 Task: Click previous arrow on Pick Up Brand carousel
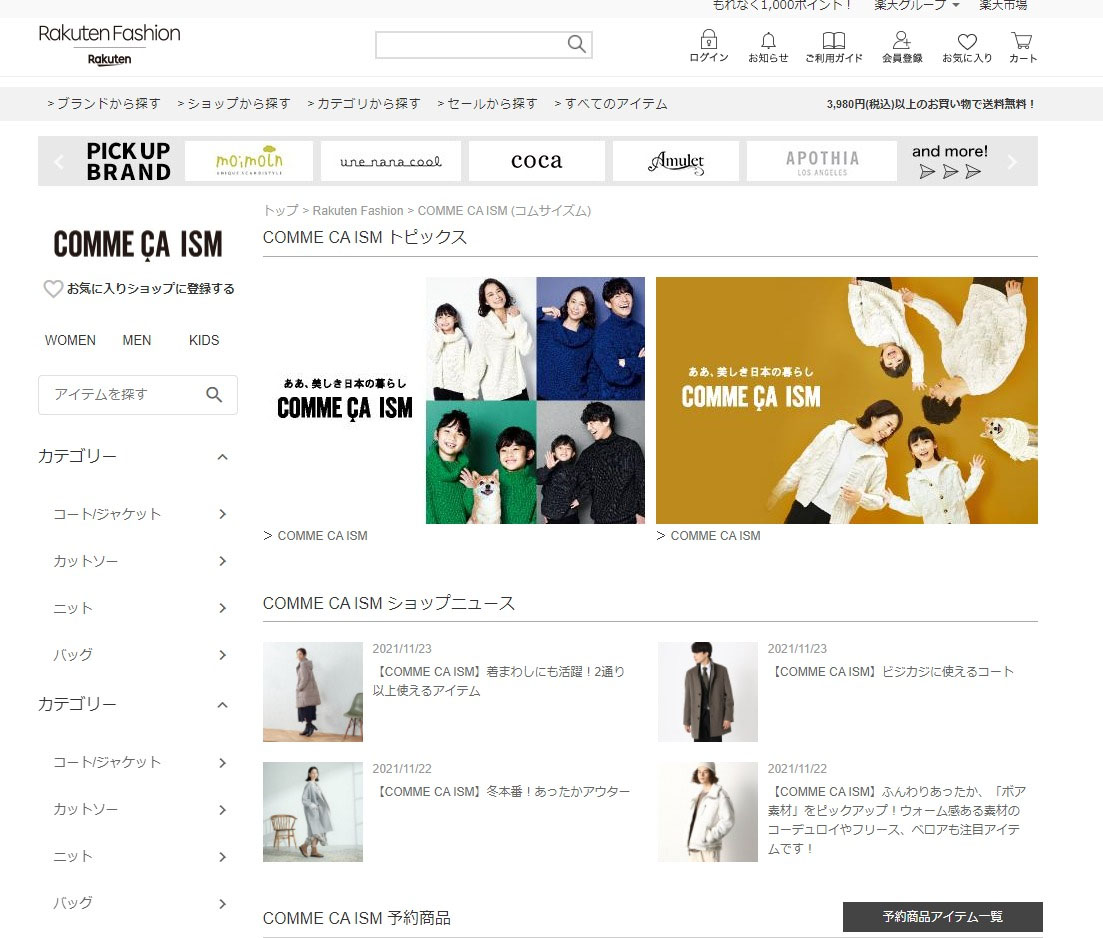[59, 162]
